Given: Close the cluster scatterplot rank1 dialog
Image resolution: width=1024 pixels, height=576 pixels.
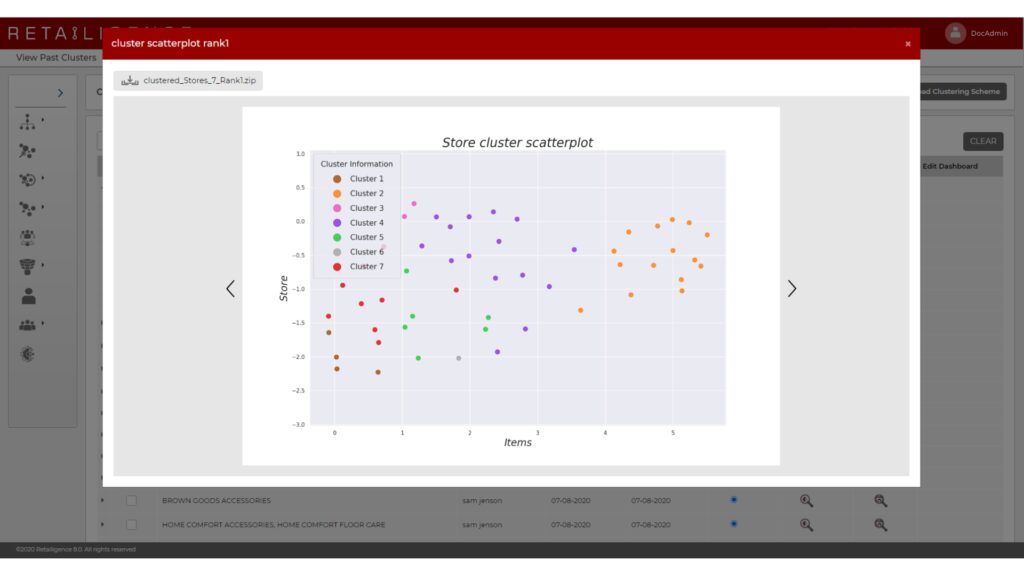Looking at the screenshot, I should pyautogui.click(x=907, y=44).
